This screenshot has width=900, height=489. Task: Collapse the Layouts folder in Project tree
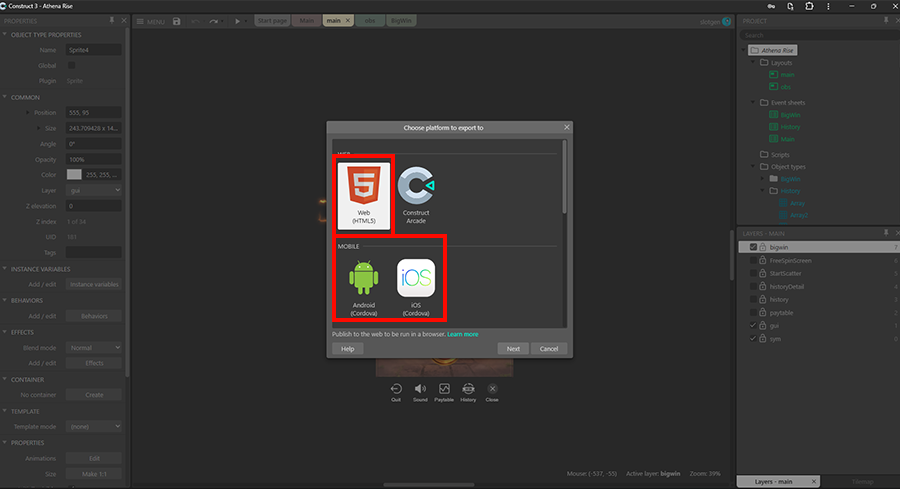point(751,62)
